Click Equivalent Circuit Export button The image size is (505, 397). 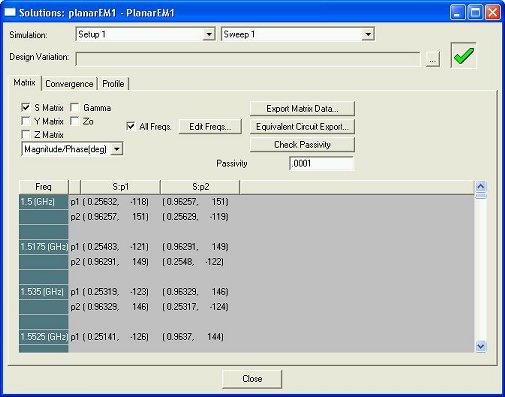(x=302, y=127)
